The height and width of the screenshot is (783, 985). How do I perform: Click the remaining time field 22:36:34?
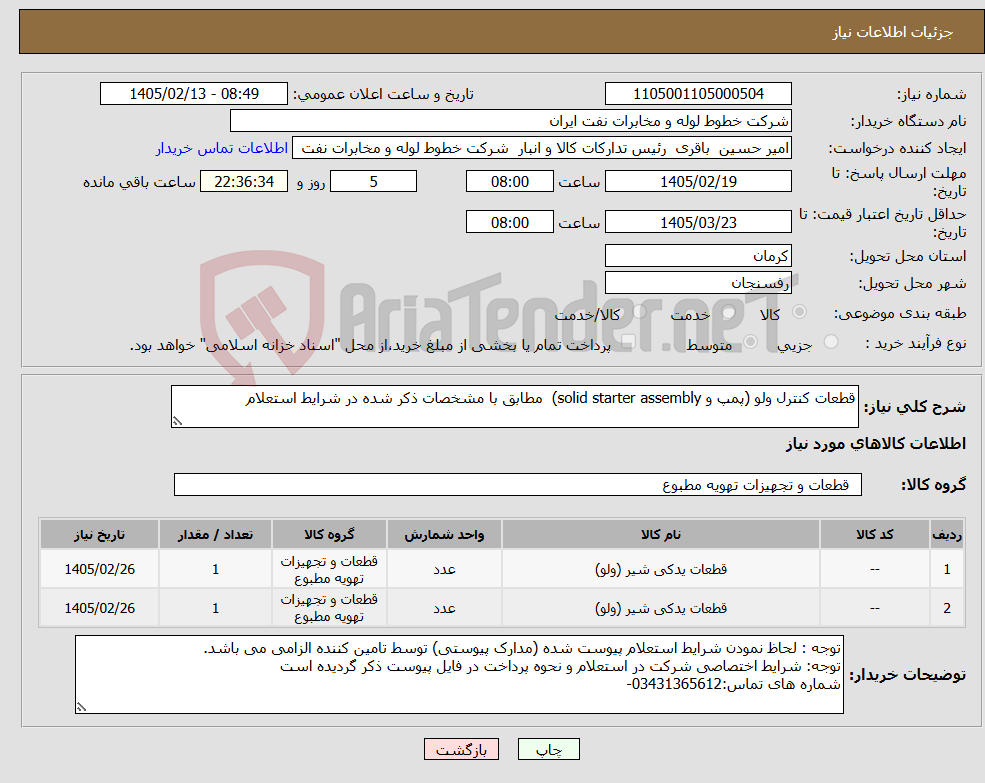(244, 182)
